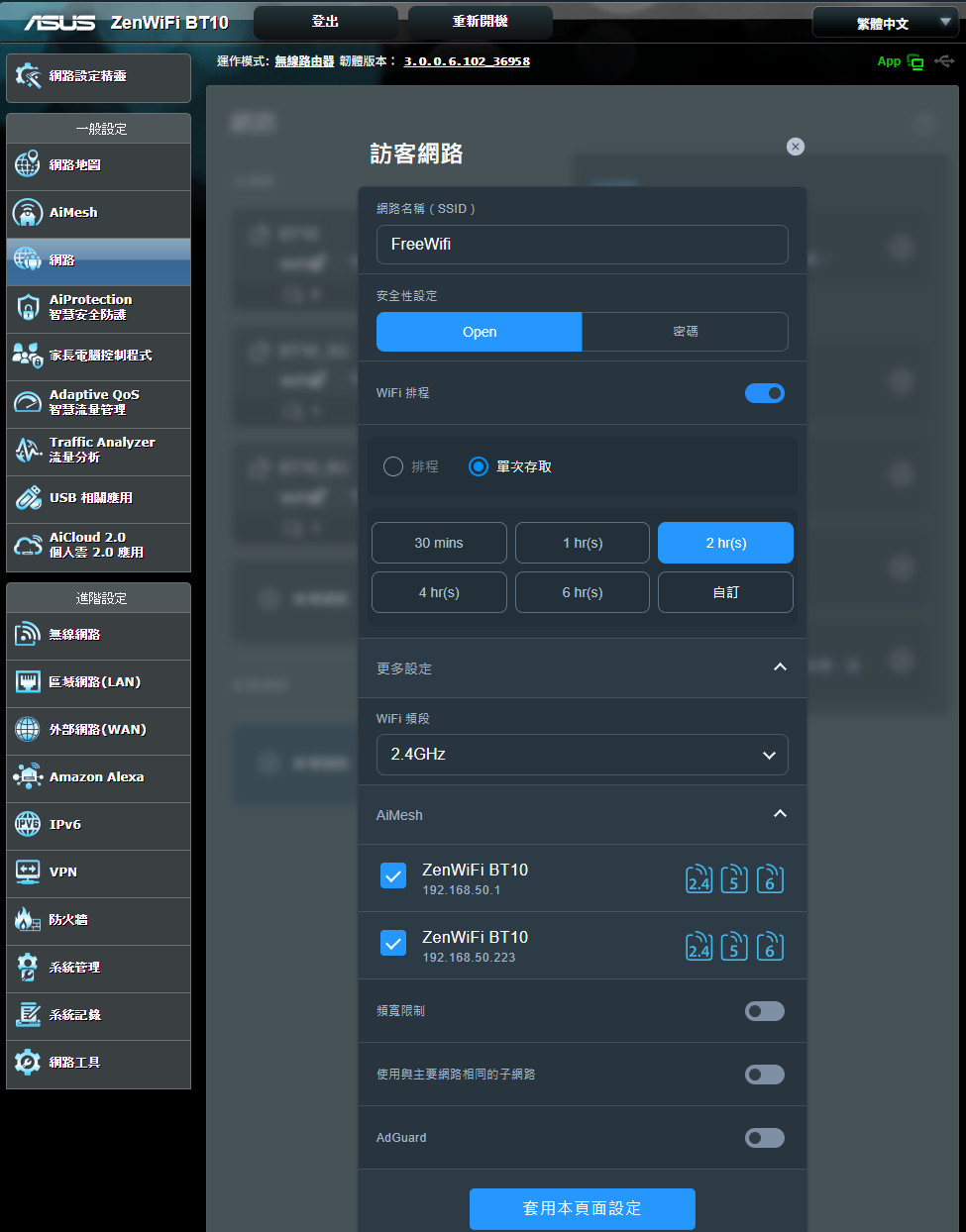This screenshot has width=966, height=1232.
Task: Click the Parental Controls family icon
Action: pyautogui.click(x=28, y=355)
